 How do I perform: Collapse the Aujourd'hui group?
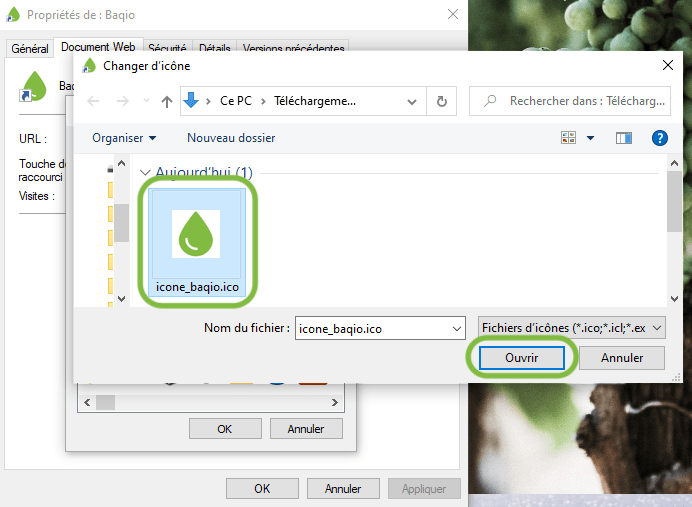(x=146, y=173)
